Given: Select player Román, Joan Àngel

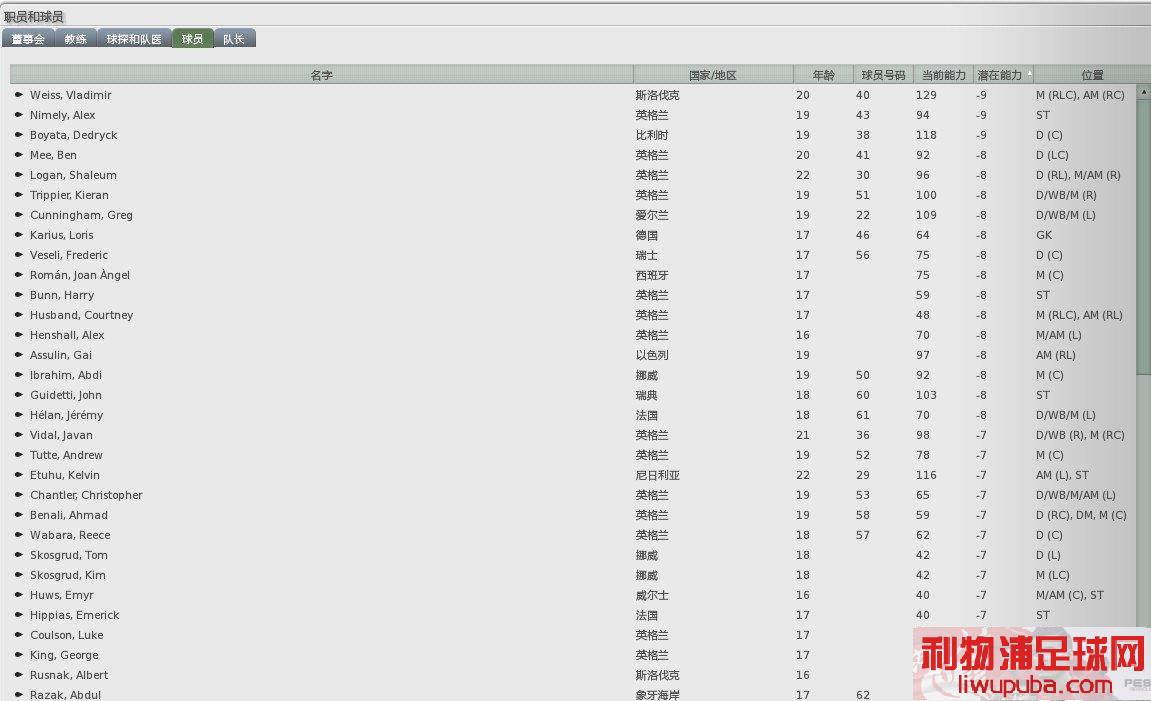Looking at the screenshot, I should click(x=80, y=275).
